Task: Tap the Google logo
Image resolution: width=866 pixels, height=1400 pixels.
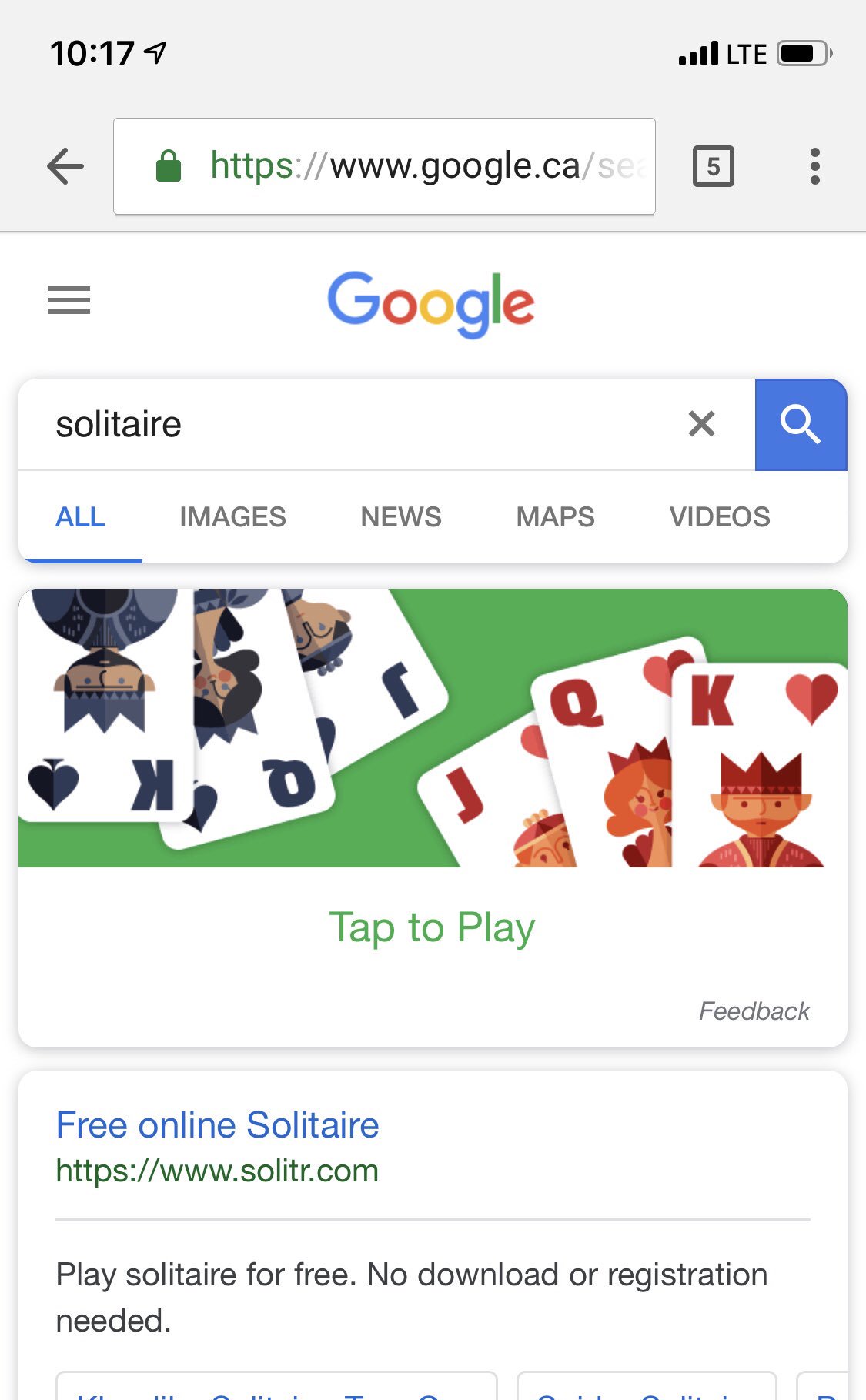Action: pos(431,305)
